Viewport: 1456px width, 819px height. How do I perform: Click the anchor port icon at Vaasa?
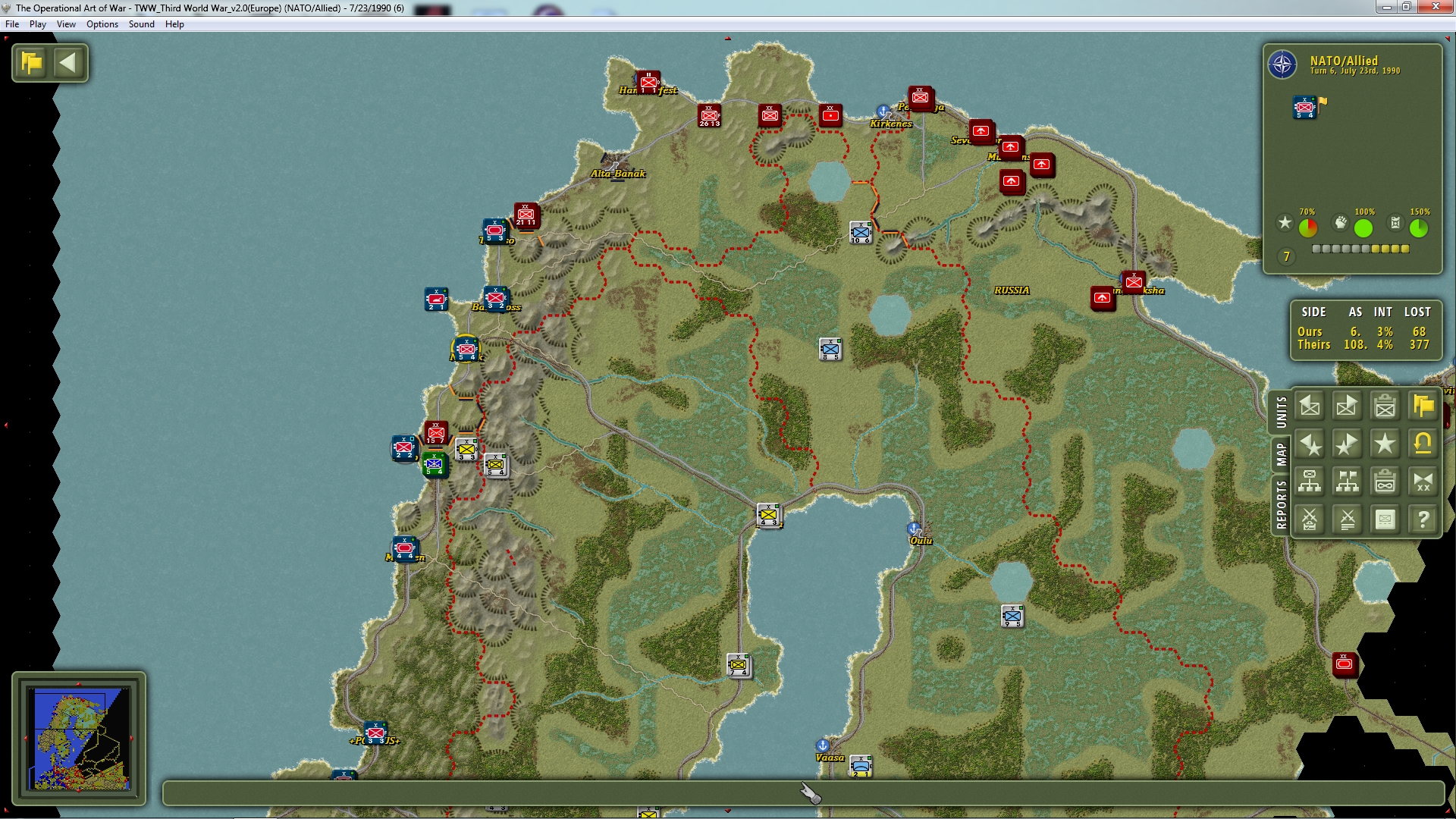823,745
